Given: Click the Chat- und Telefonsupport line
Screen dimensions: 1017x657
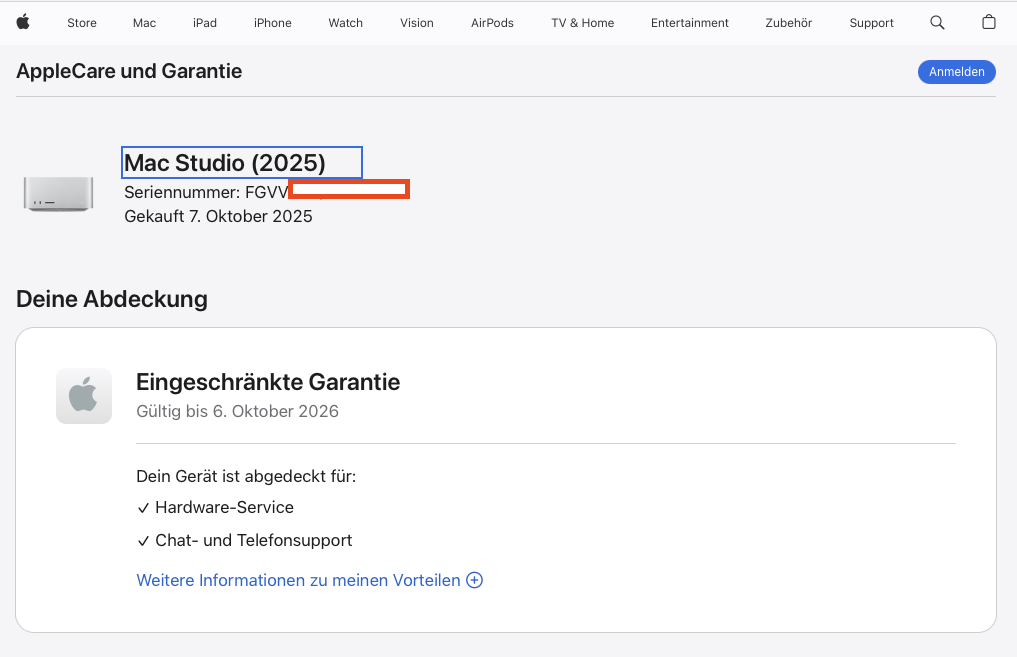Looking at the screenshot, I should coord(245,540).
